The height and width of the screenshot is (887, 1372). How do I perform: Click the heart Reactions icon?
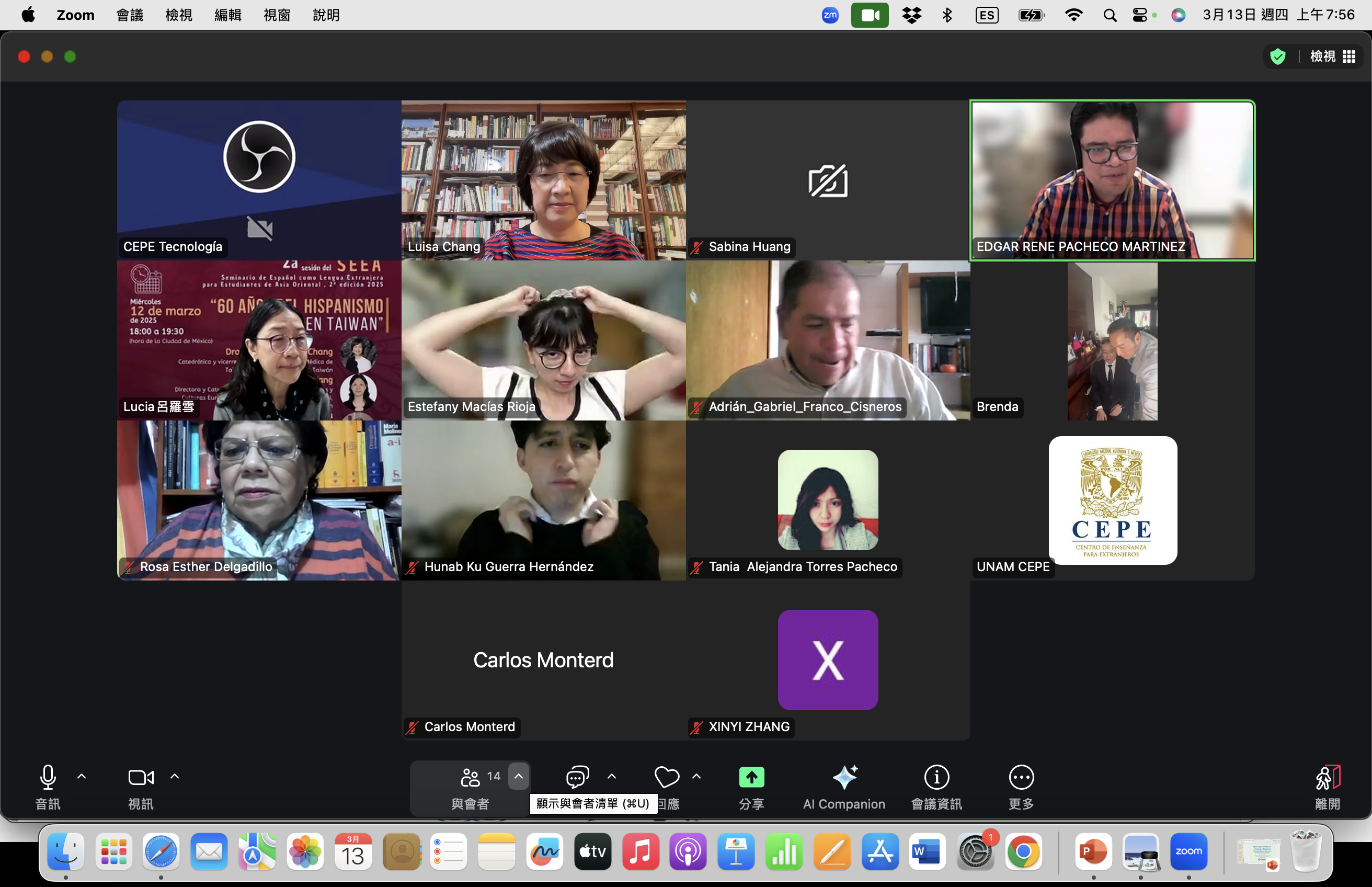667,777
